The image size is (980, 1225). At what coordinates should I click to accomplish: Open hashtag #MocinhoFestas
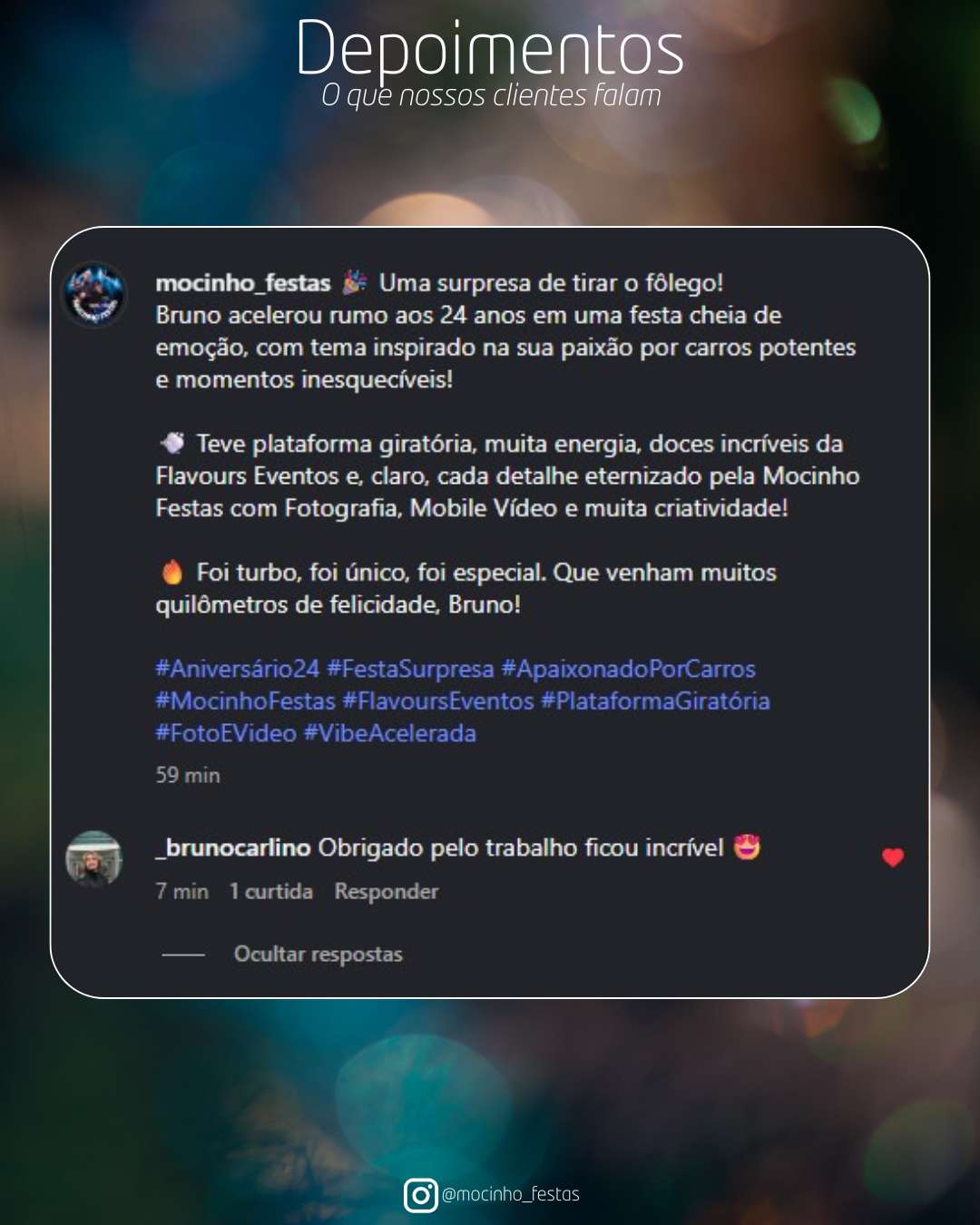(246, 701)
